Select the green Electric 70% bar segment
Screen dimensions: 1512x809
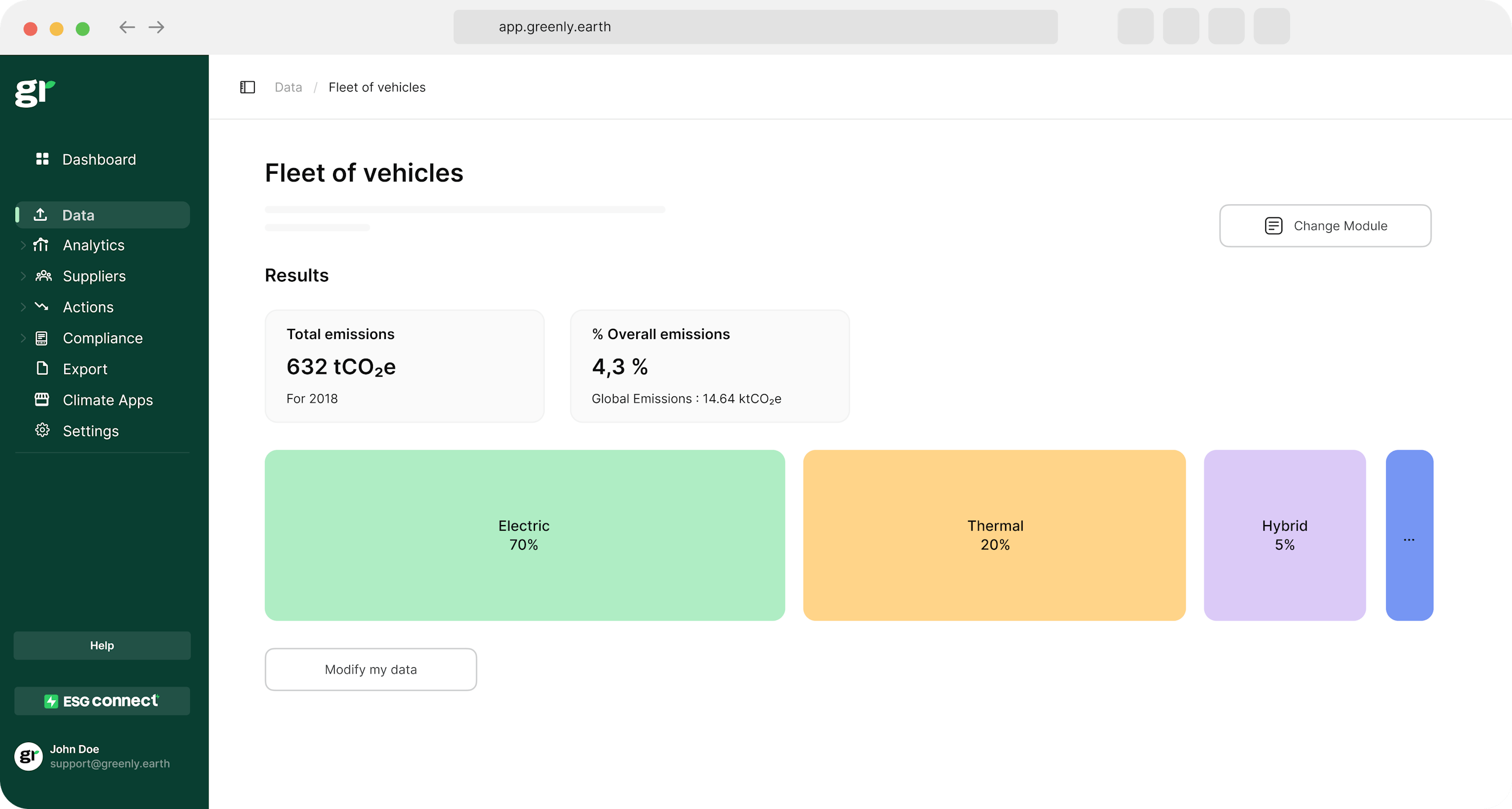[x=524, y=535]
